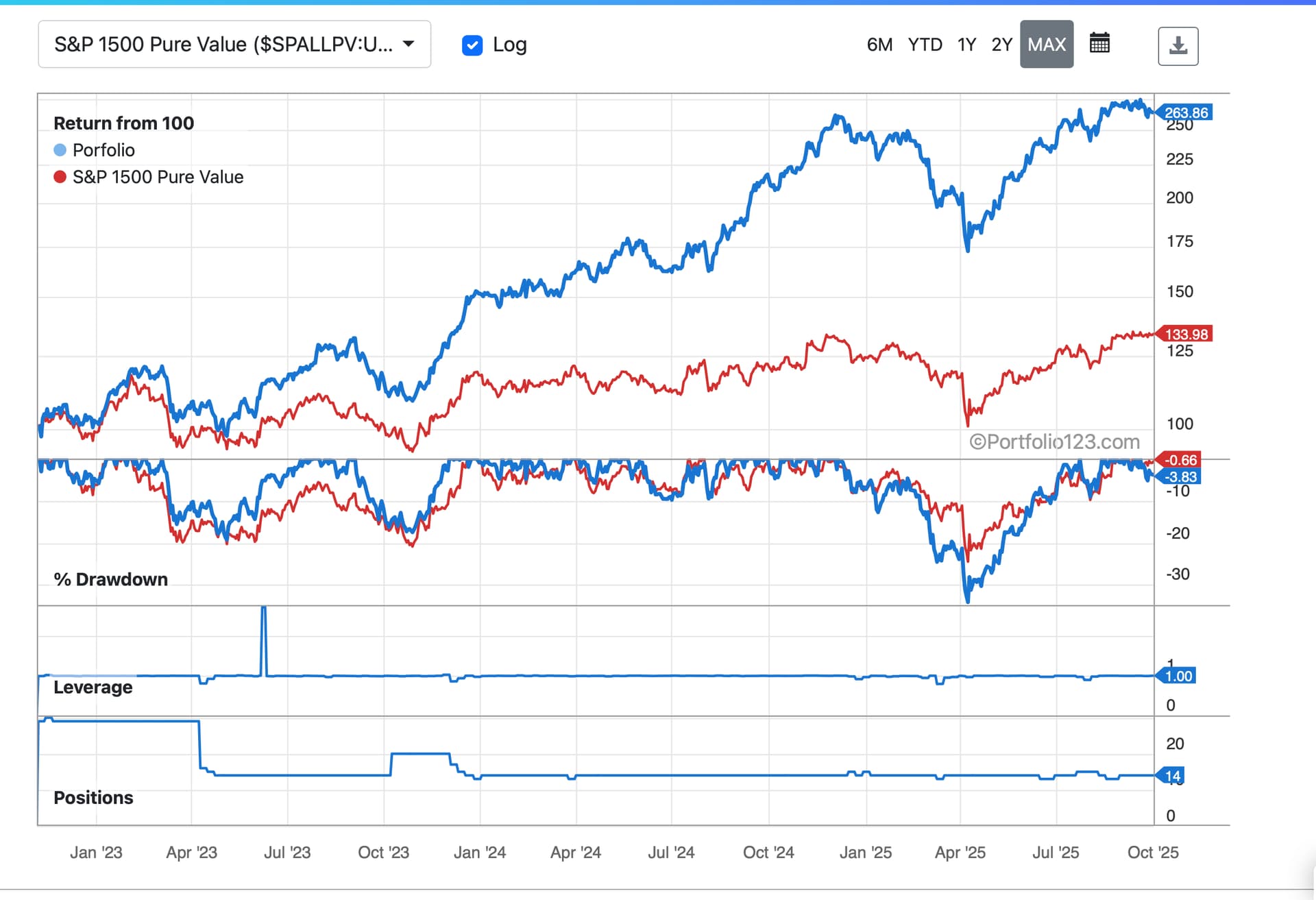Open the calendar date range picker
Viewport: 1316px width, 900px height.
click(x=1099, y=43)
